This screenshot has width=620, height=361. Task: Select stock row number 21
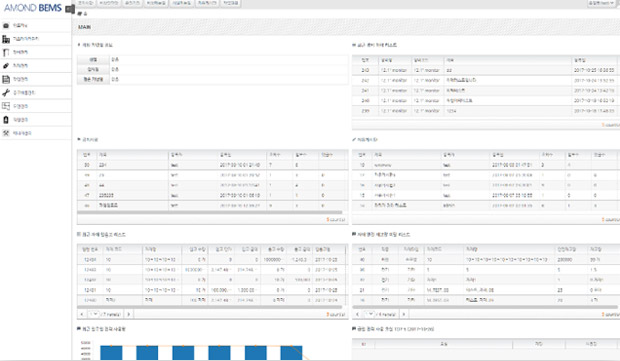(486, 290)
